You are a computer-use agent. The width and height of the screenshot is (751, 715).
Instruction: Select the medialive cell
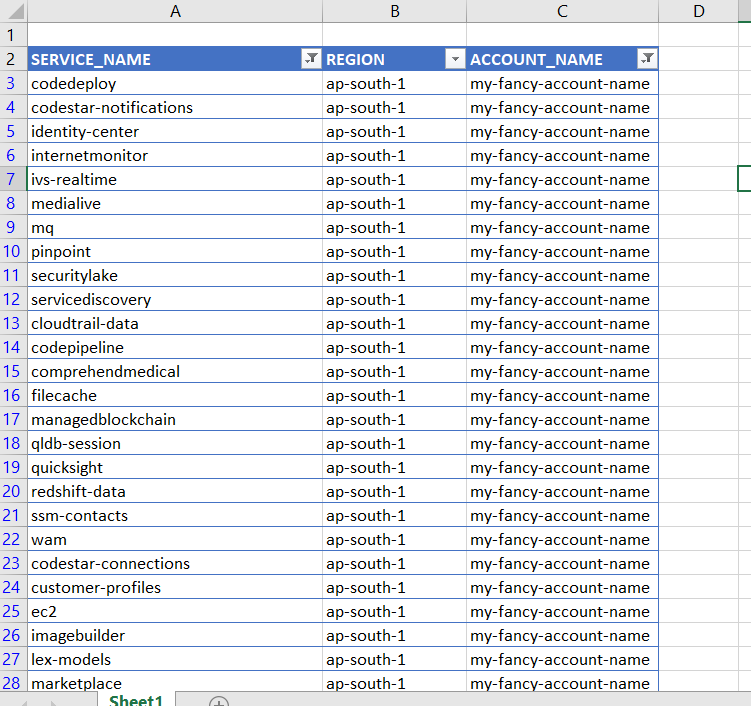[175, 203]
